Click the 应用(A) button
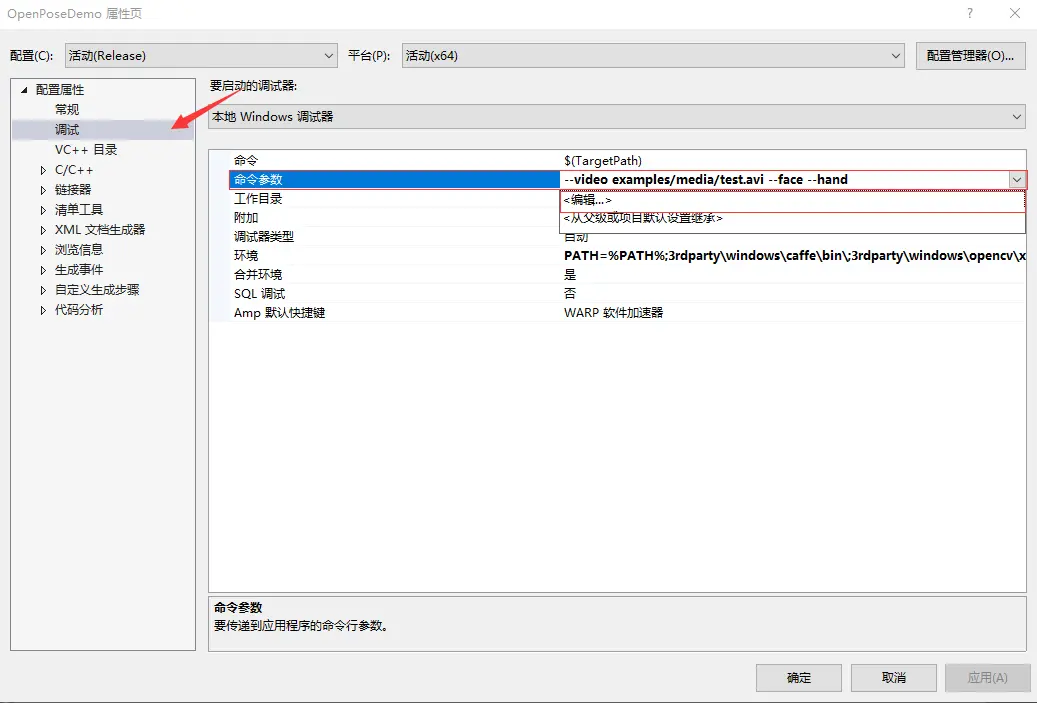The height and width of the screenshot is (703, 1037). pos(987,678)
